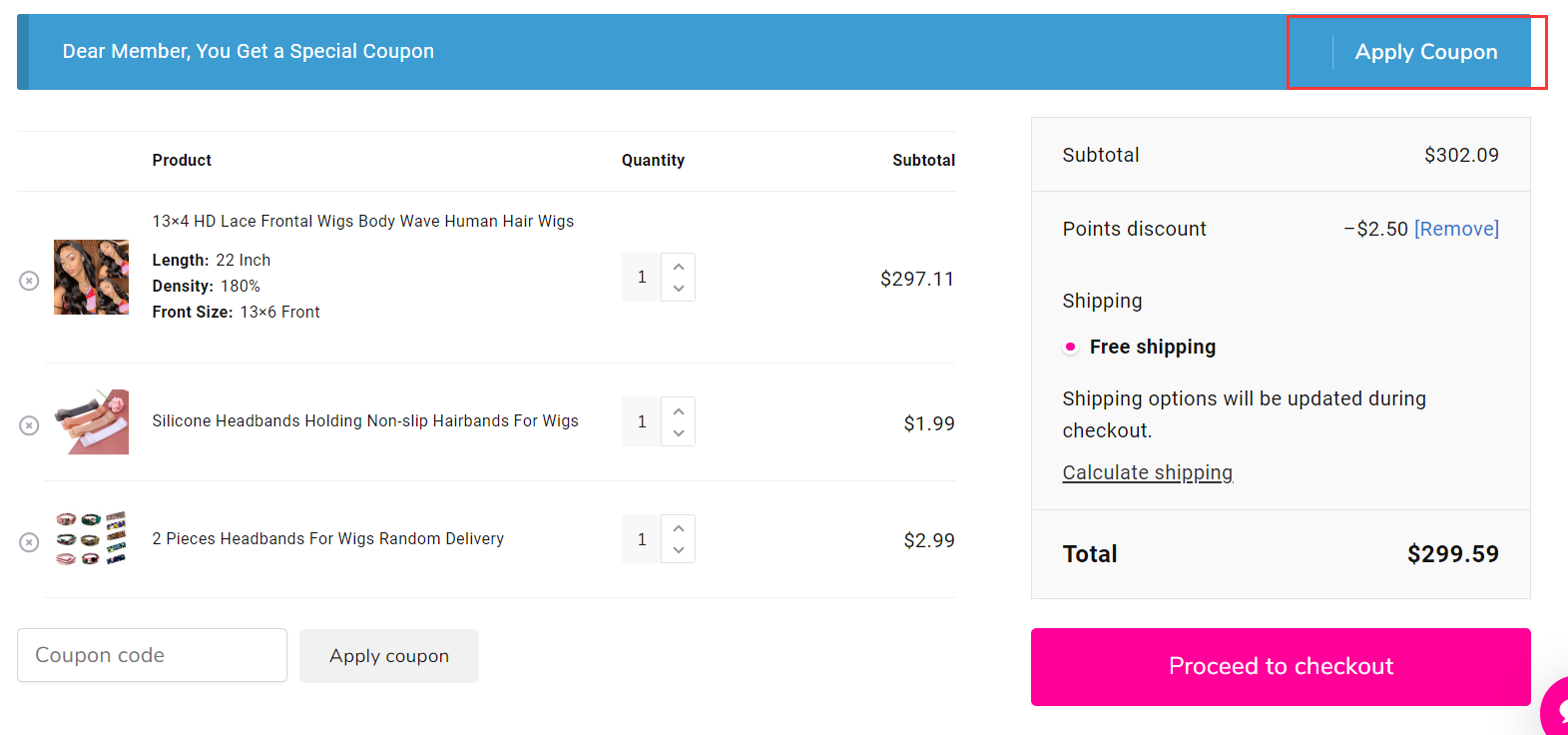Increase 2 Pieces Headbands quantity
The width and height of the screenshot is (1568, 735).
[679, 528]
